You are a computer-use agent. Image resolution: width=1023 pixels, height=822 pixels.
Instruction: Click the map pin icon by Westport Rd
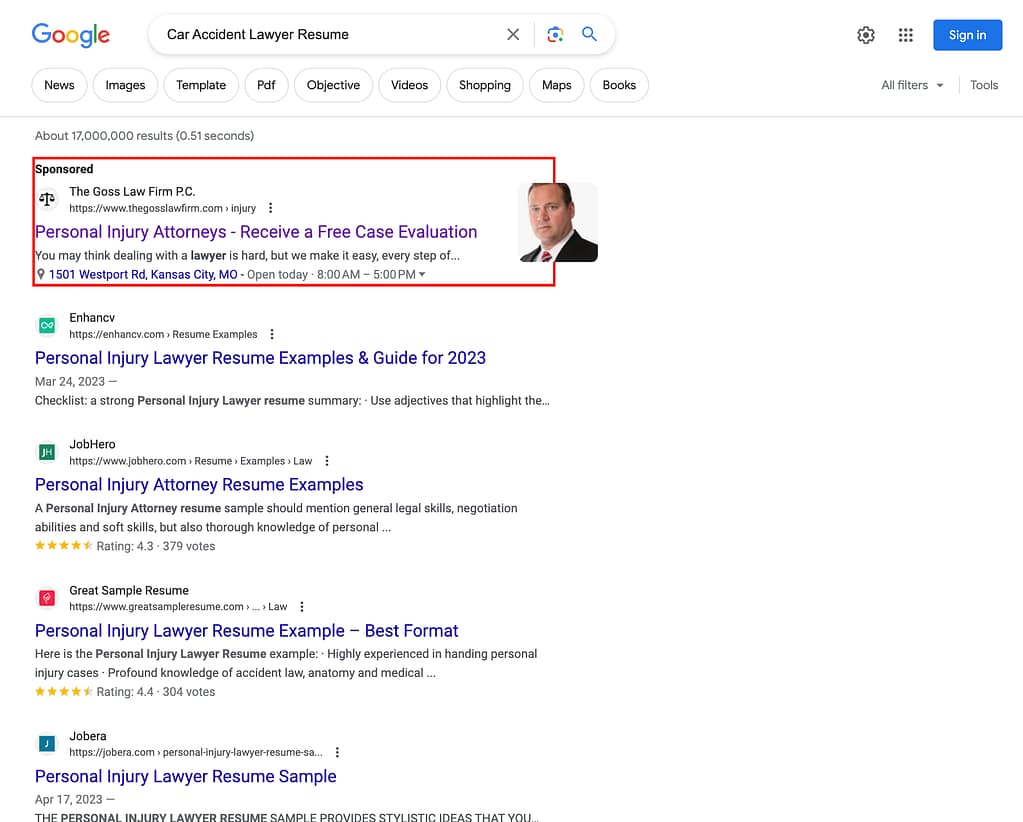[40, 275]
